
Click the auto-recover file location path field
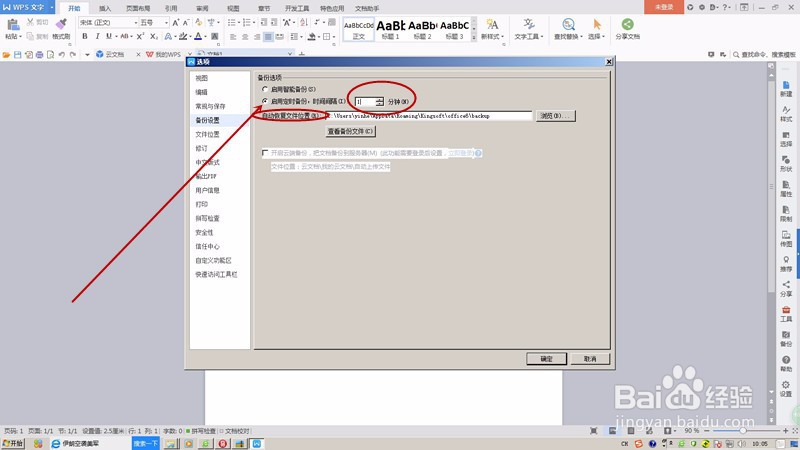pos(428,116)
